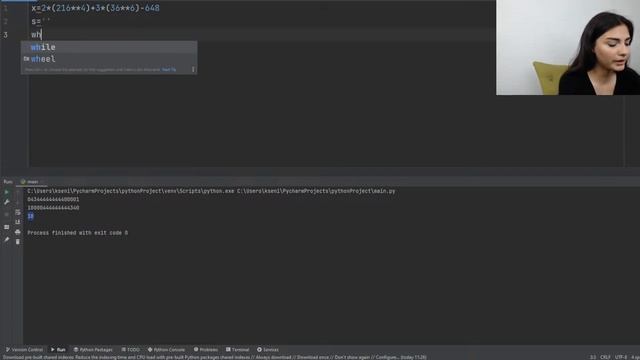Click 'Next Tip' link in completion popup
Screen dimensions: 640x360
tap(169, 70)
